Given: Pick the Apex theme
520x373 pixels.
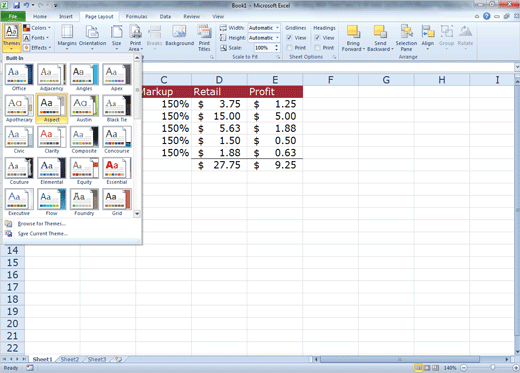Looking at the screenshot, I should pyautogui.click(x=117, y=77).
